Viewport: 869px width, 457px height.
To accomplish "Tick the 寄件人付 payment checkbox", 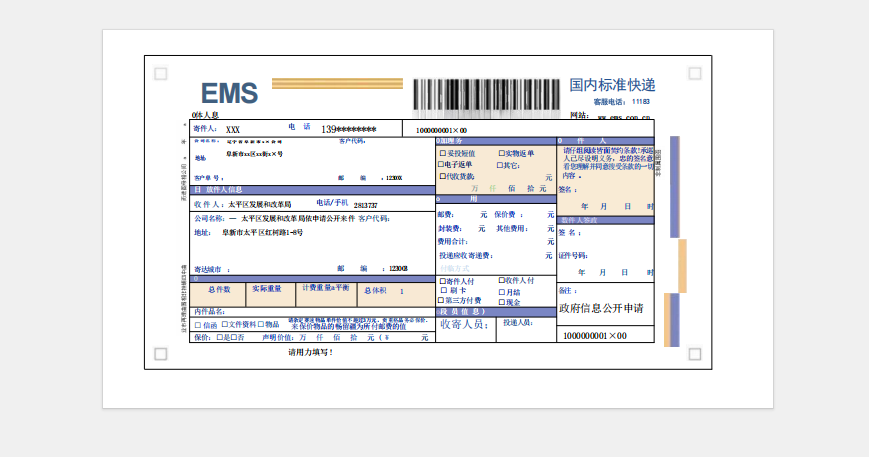I will (x=443, y=281).
